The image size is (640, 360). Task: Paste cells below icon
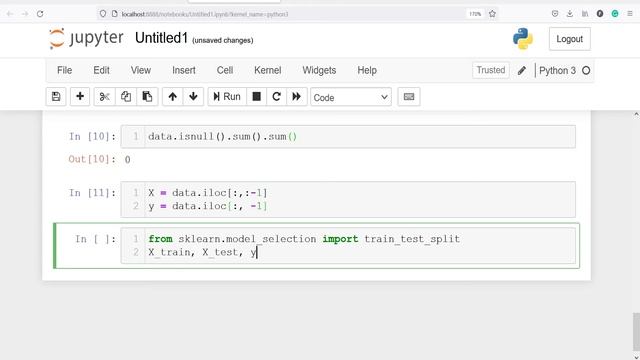coord(147,97)
